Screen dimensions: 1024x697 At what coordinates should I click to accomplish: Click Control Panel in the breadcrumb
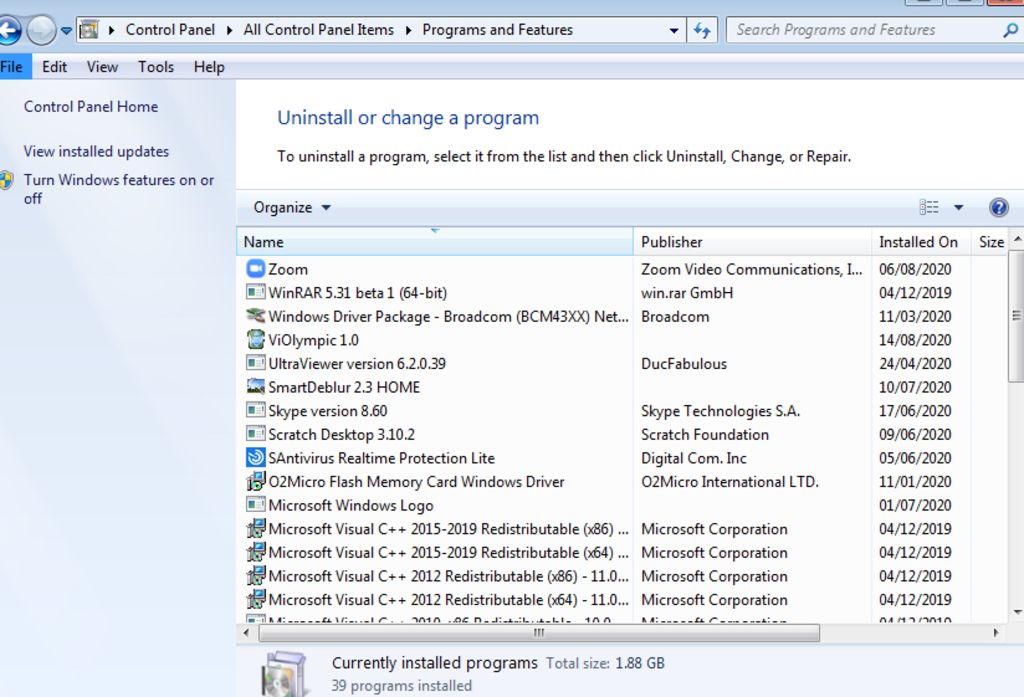tap(170, 30)
